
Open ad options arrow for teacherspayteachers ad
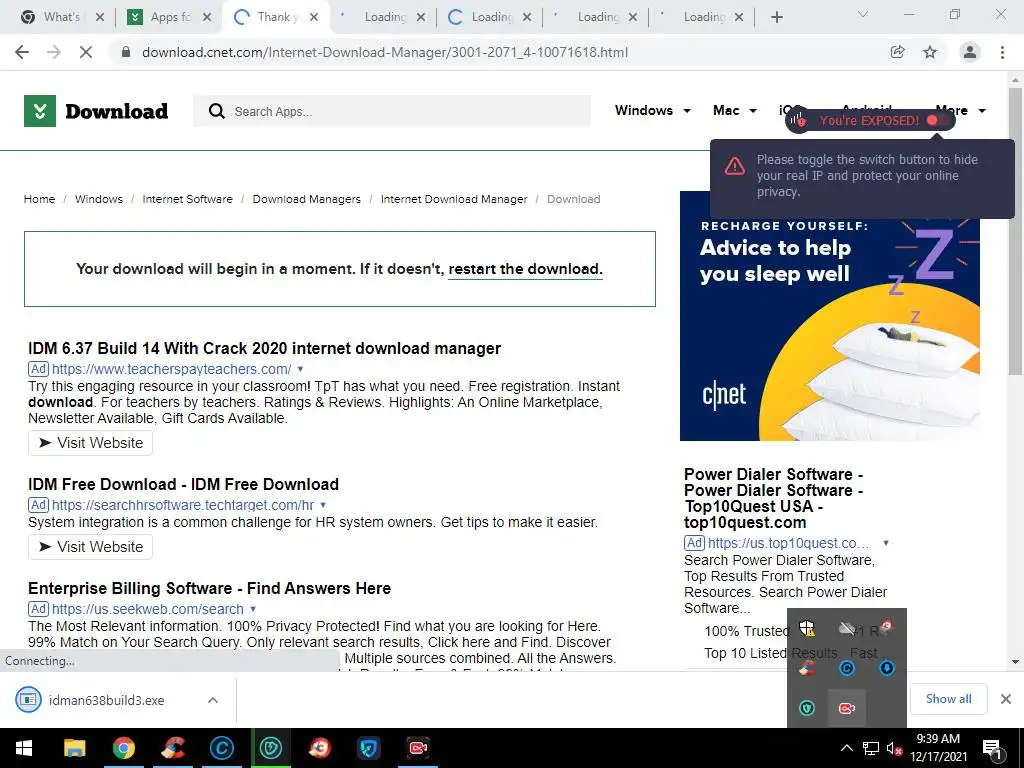300,369
